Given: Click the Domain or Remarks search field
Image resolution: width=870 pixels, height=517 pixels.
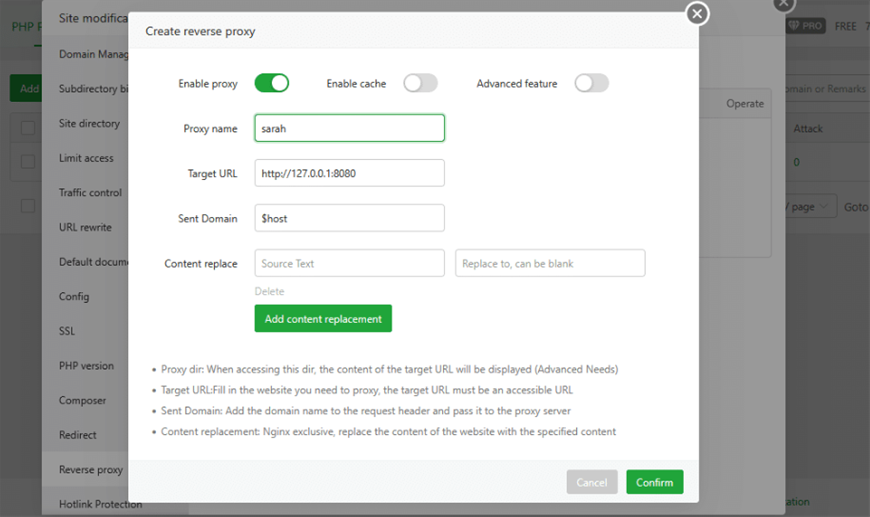Looking at the screenshot, I should (826, 89).
